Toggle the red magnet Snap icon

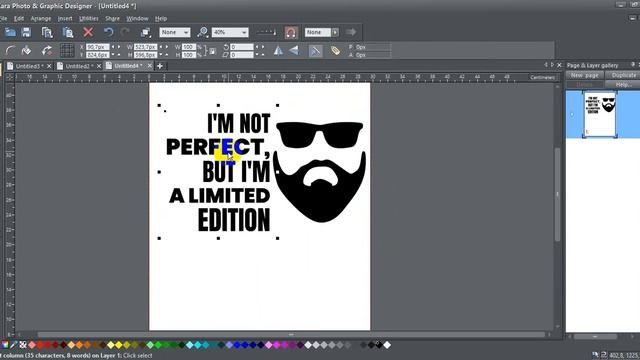pyautogui.click(x=291, y=32)
